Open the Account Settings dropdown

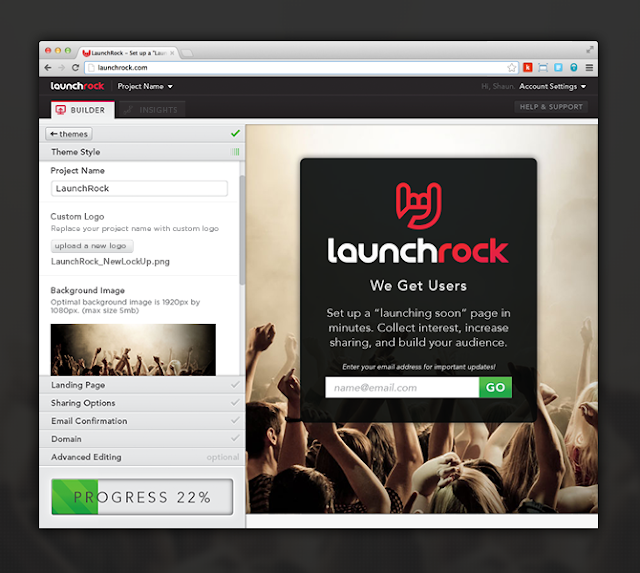coord(553,87)
